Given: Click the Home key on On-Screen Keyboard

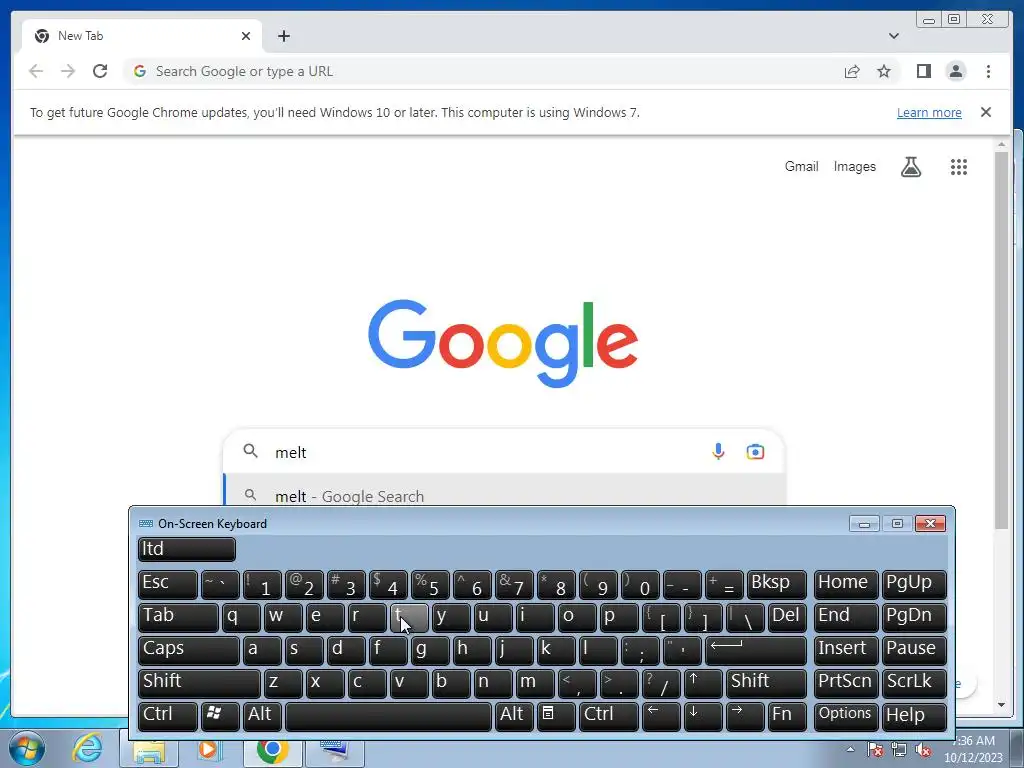Looking at the screenshot, I should 845,584.
